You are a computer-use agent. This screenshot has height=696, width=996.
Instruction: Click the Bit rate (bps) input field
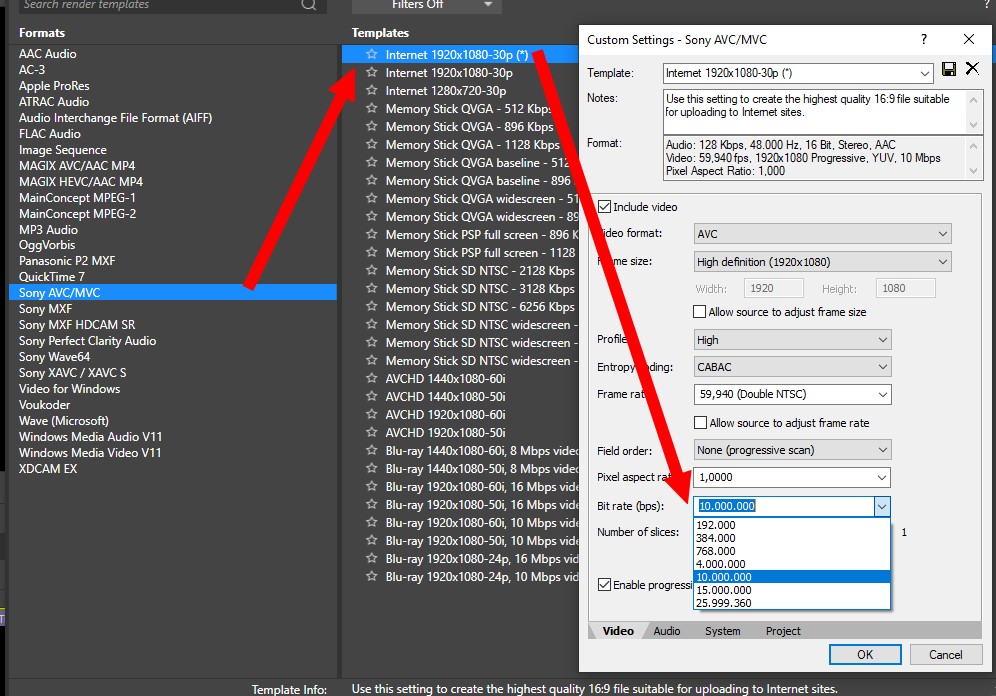[784, 506]
